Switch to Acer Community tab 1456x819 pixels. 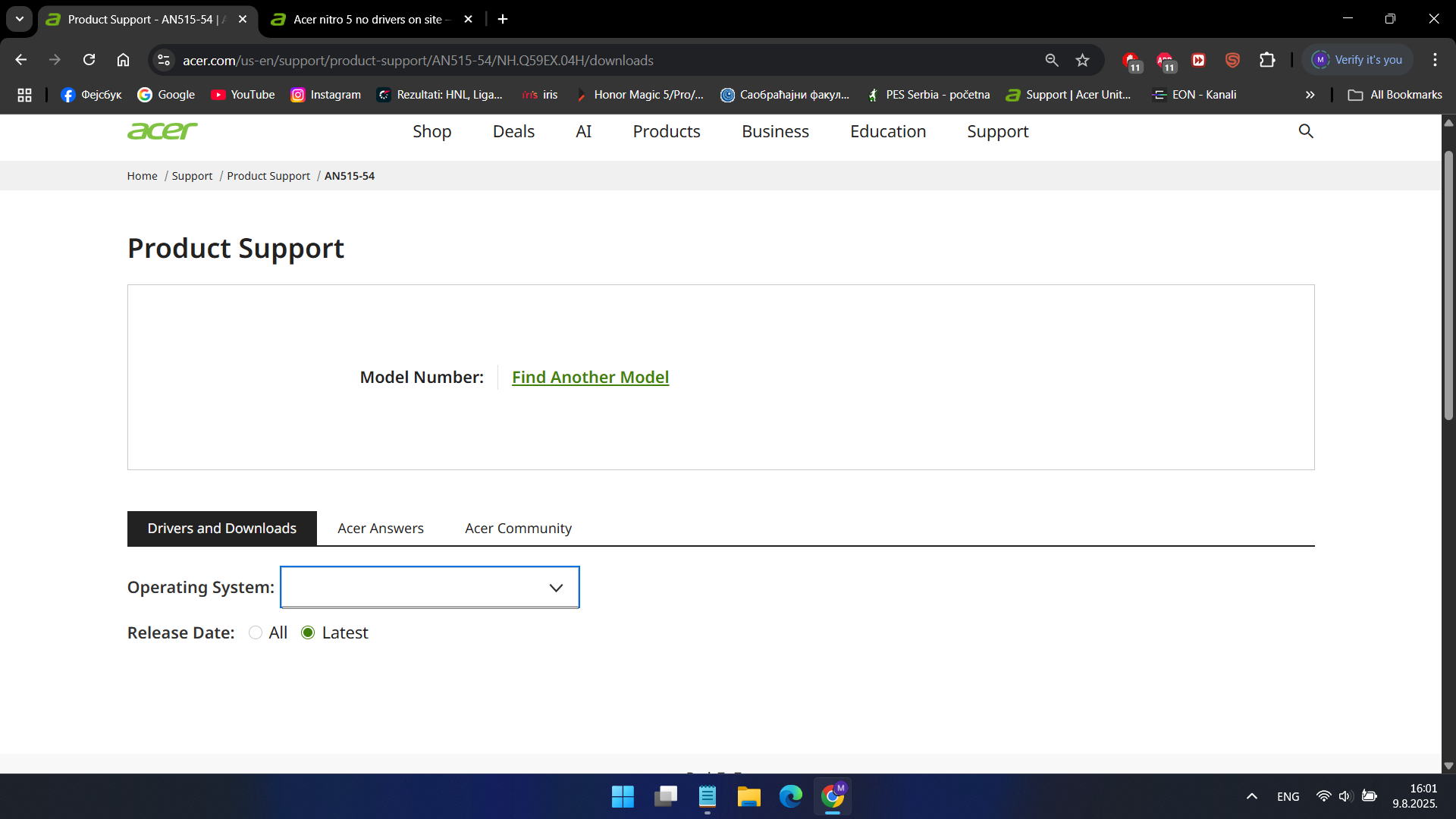click(518, 529)
